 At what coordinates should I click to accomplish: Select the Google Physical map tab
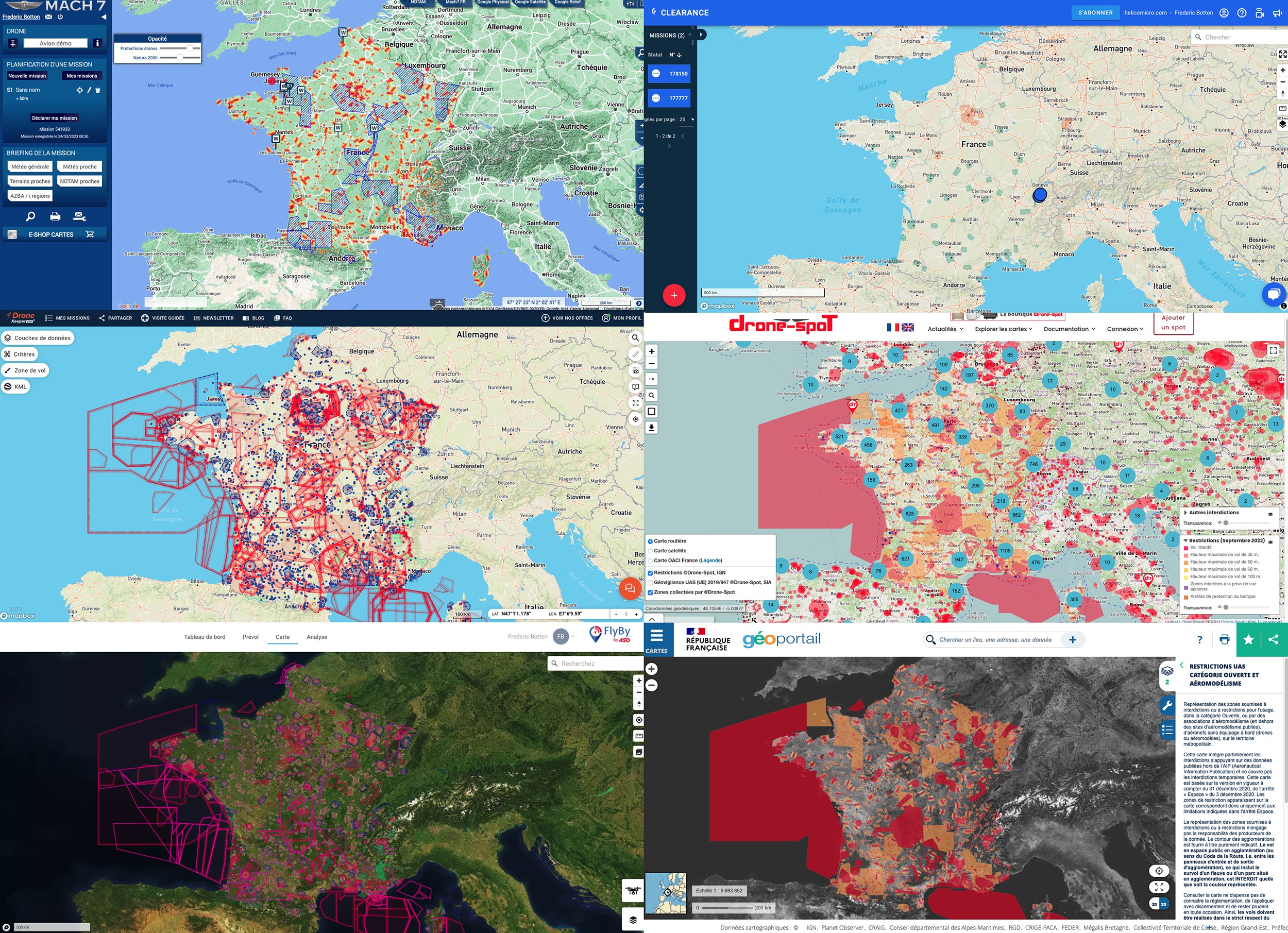(493, 3)
